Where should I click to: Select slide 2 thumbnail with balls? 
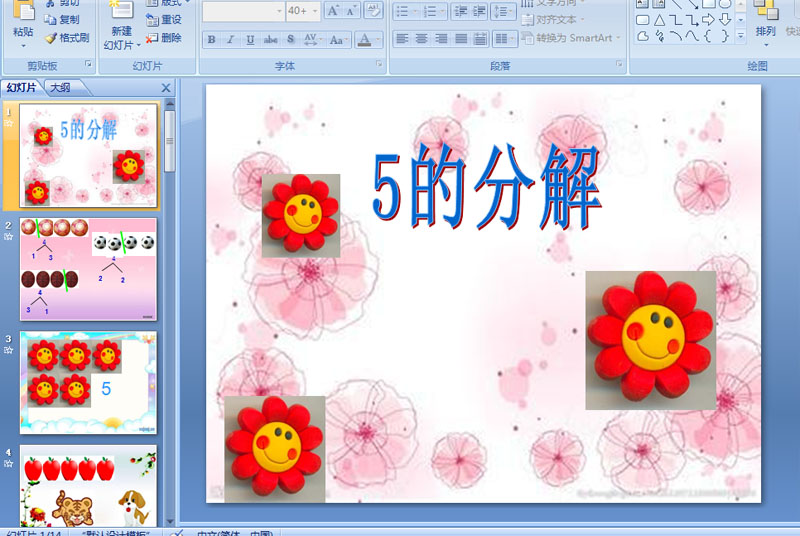click(x=88, y=269)
